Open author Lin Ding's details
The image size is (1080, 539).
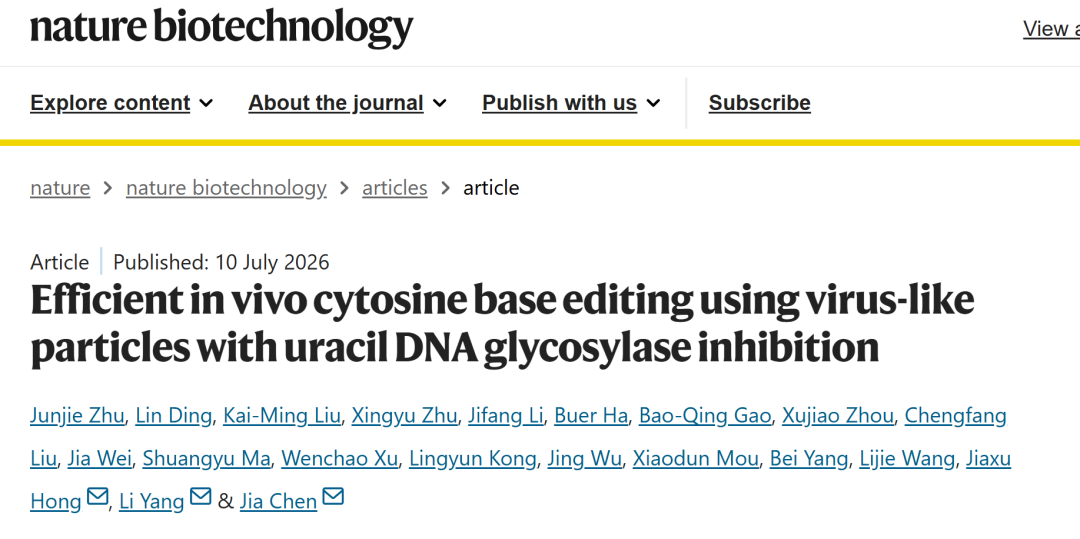coord(174,416)
